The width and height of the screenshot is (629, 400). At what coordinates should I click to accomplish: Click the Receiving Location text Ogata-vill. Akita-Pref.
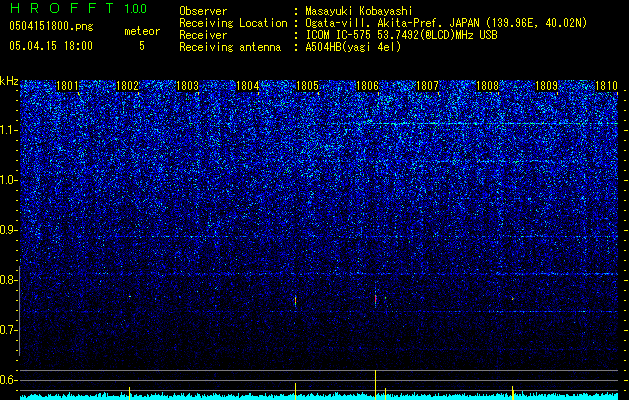[374, 23]
